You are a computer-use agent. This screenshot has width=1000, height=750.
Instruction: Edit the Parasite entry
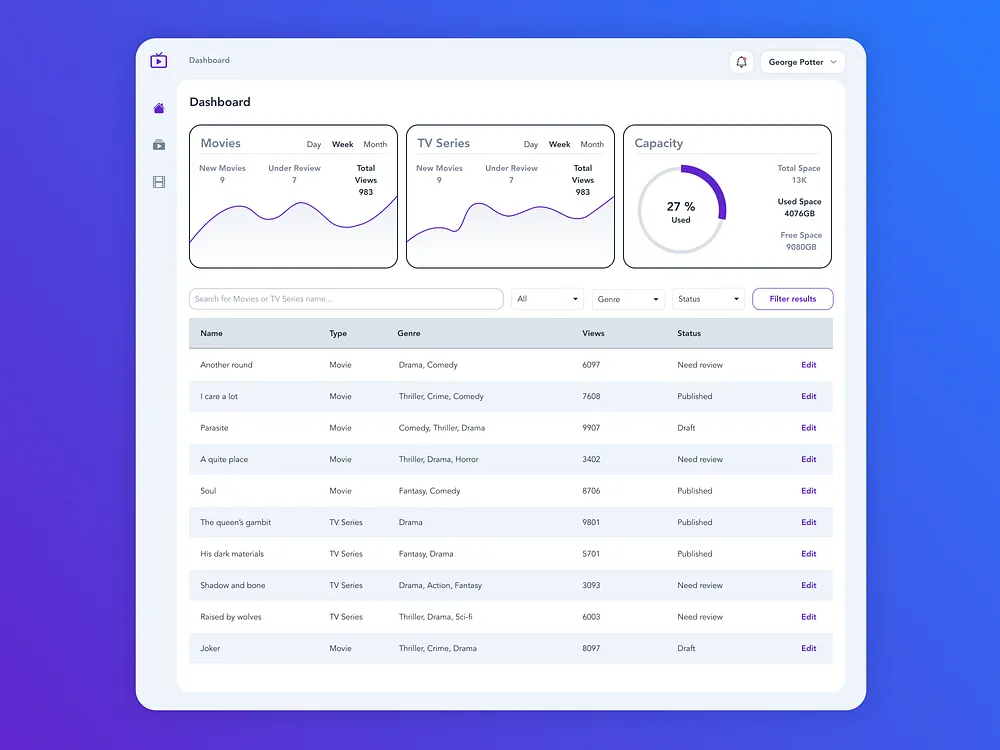(808, 427)
